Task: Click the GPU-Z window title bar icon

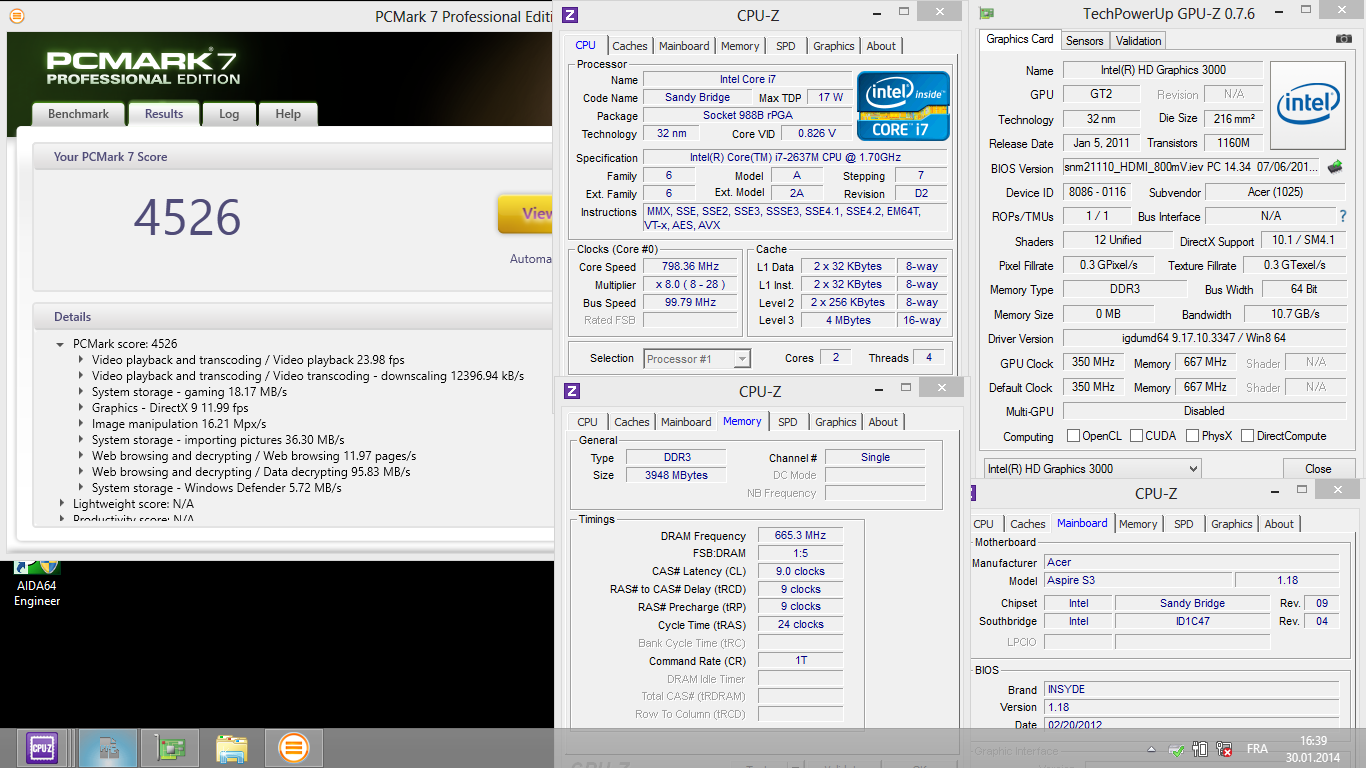Action: pos(987,14)
